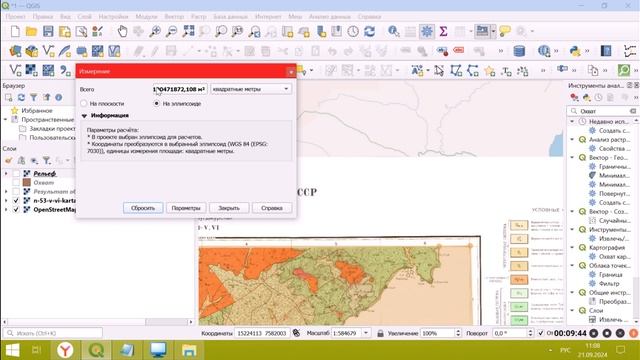Click the New GeoPackage Layer icon
Viewport: 640px width, 360px height.
31,51
